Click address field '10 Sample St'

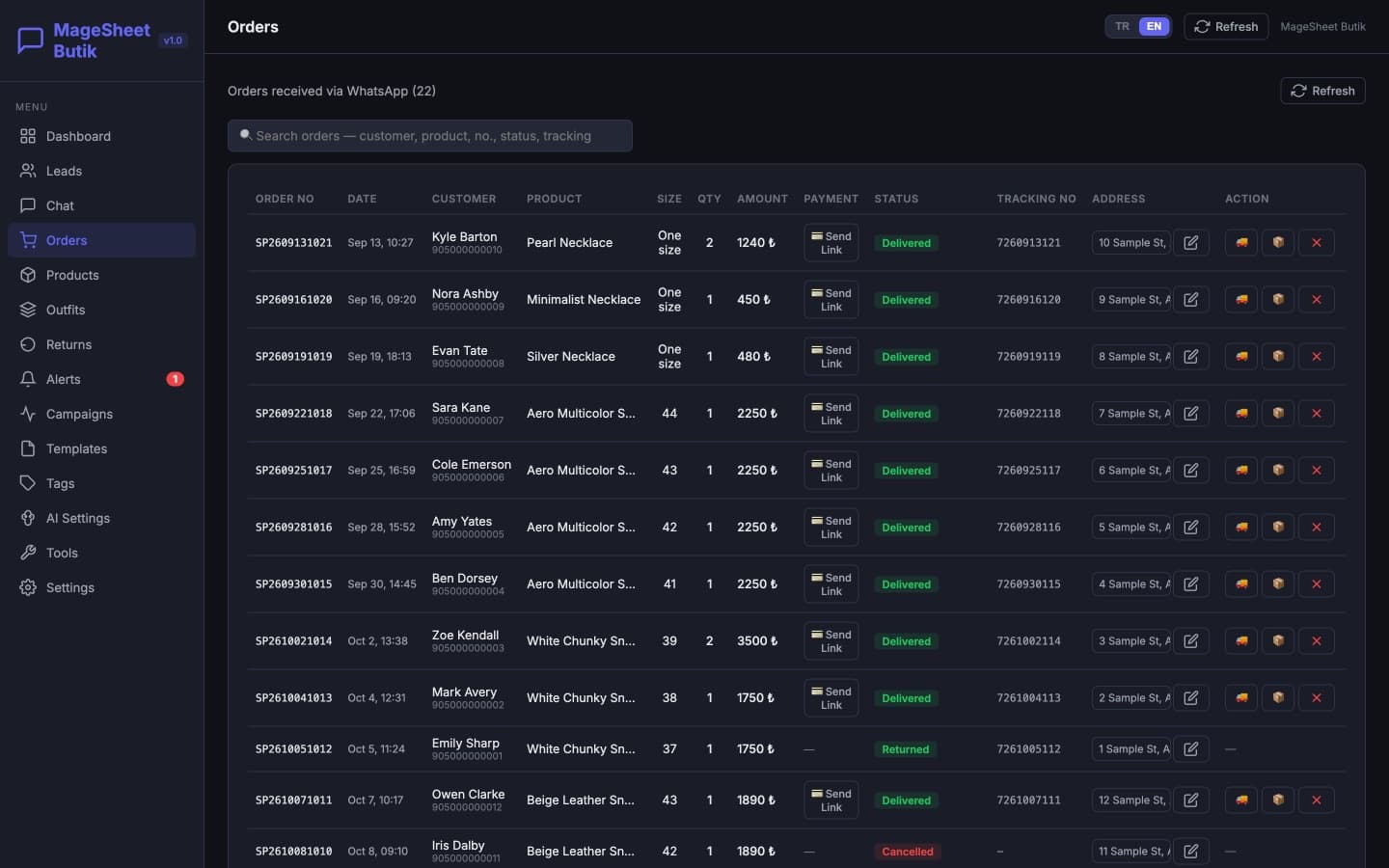[1131, 243]
